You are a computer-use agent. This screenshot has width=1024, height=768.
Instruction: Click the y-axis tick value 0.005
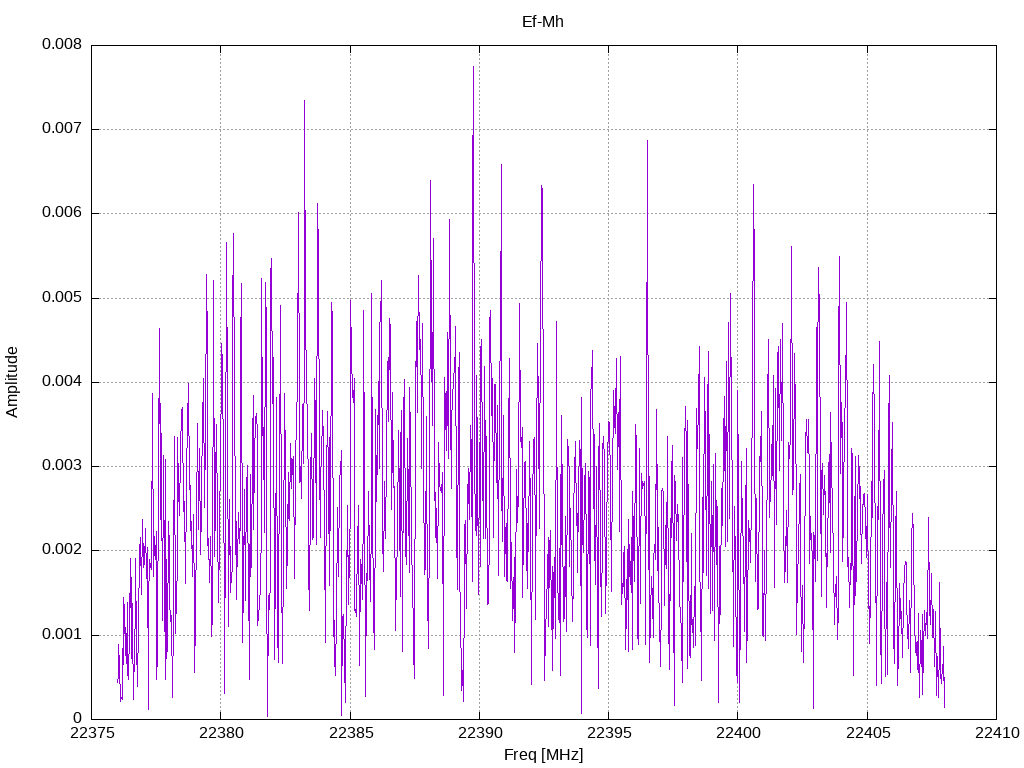point(62,298)
